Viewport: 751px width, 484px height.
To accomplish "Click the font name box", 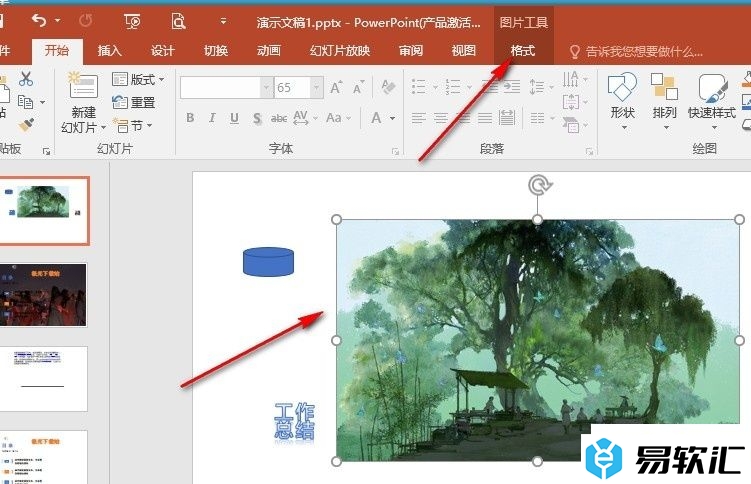I will tap(221, 88).
